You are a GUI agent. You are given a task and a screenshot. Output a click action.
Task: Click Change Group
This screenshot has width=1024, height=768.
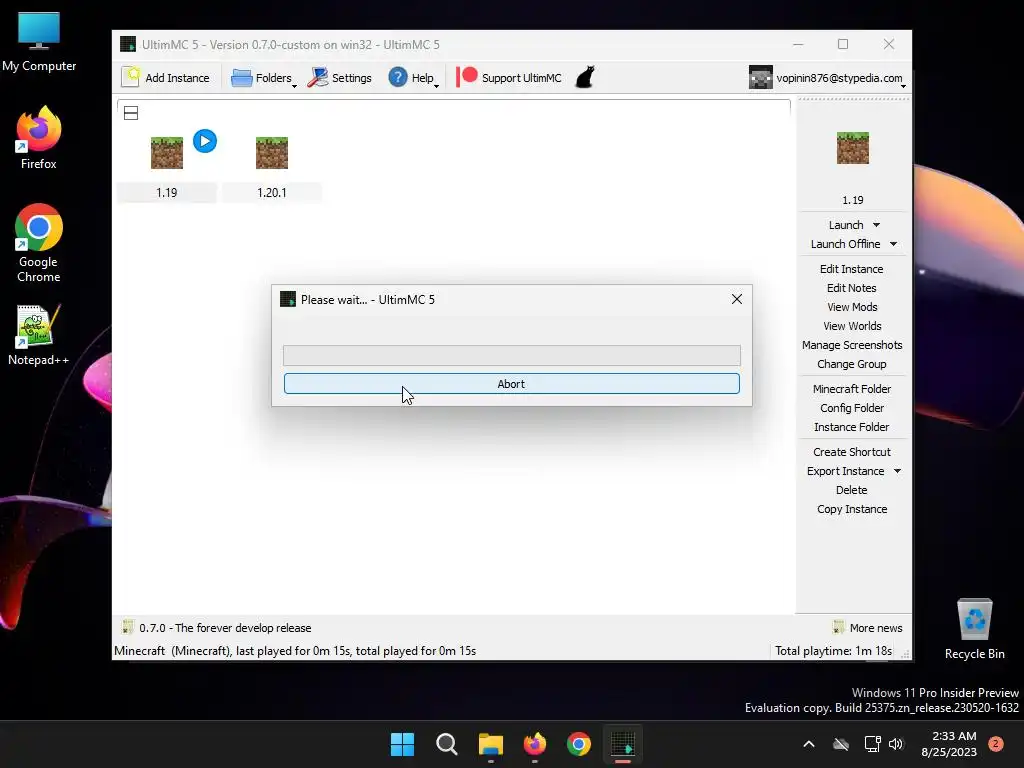pyautogui.click(x=852, y=364)
